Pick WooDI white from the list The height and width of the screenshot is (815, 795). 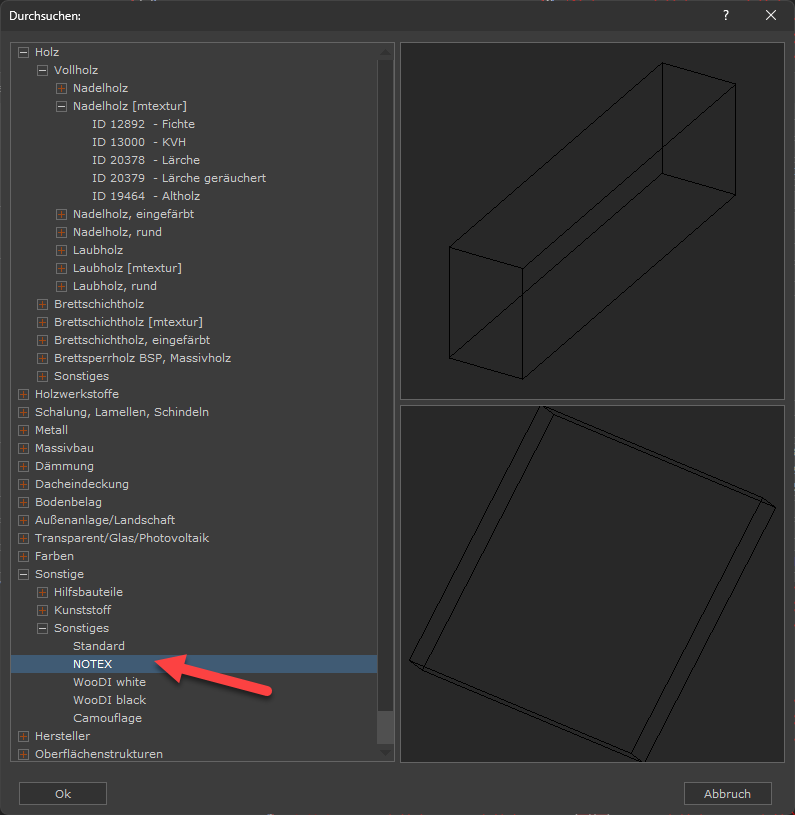[x=109, y=682]
